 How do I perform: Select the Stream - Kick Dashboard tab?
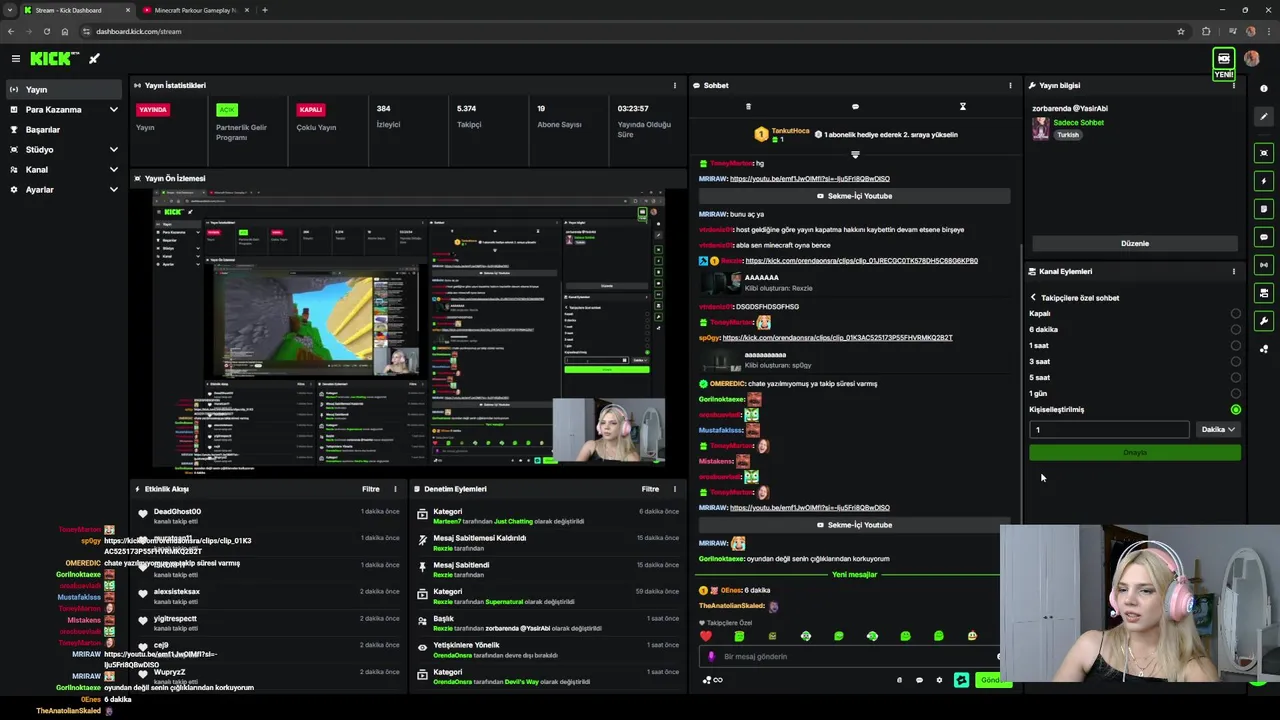click(76, 10)
